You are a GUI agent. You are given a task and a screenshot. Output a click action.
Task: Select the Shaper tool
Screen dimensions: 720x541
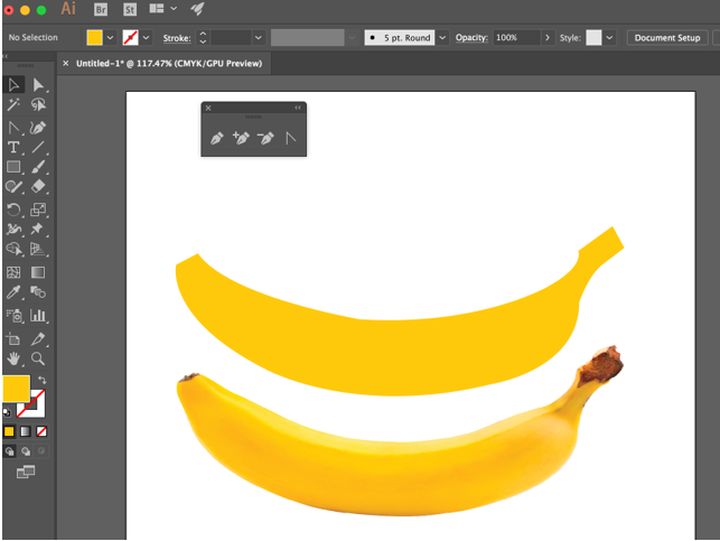pyautogui.click(x=14, y=187)
